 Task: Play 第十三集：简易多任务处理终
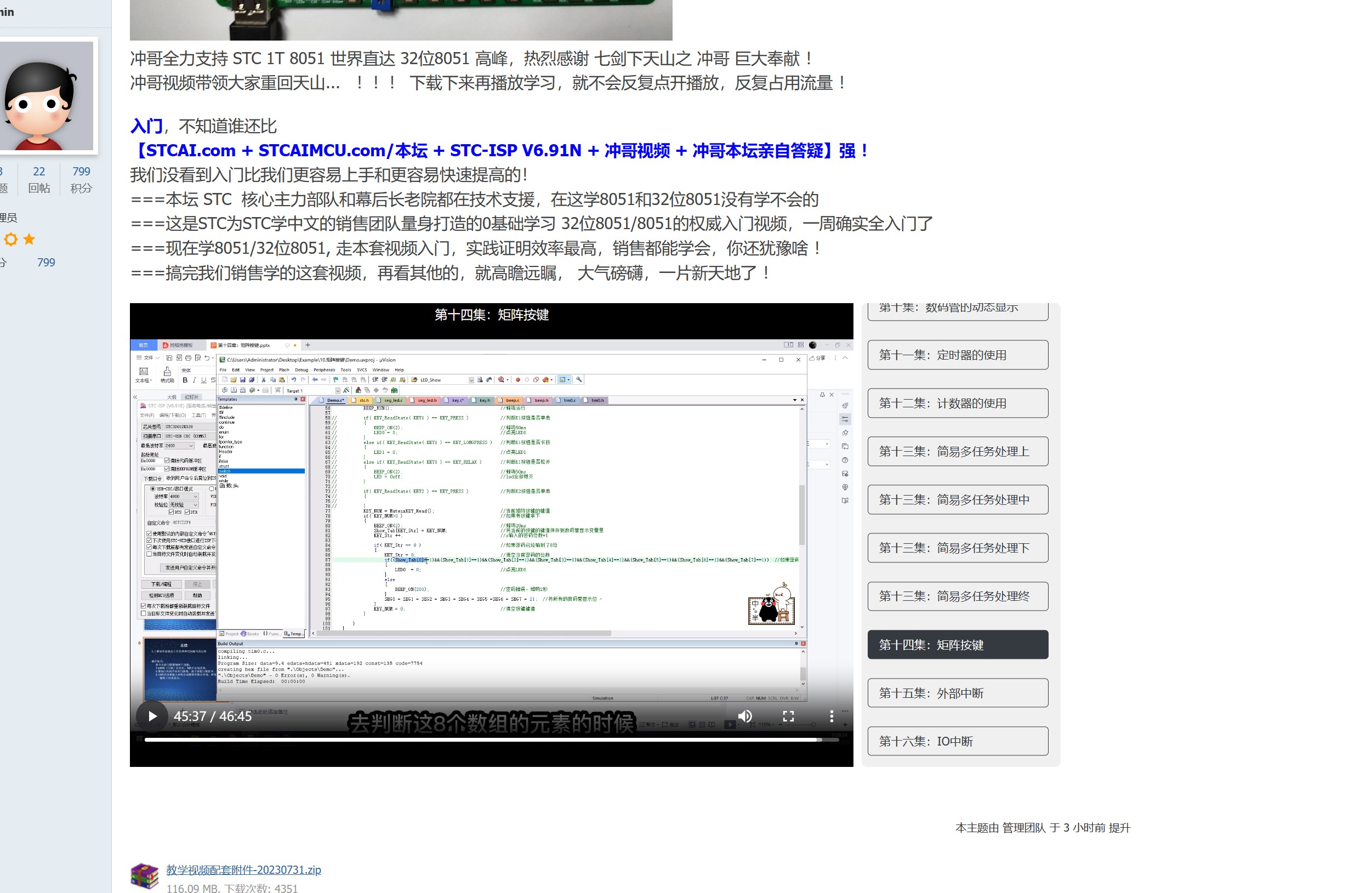click(958, 596)
